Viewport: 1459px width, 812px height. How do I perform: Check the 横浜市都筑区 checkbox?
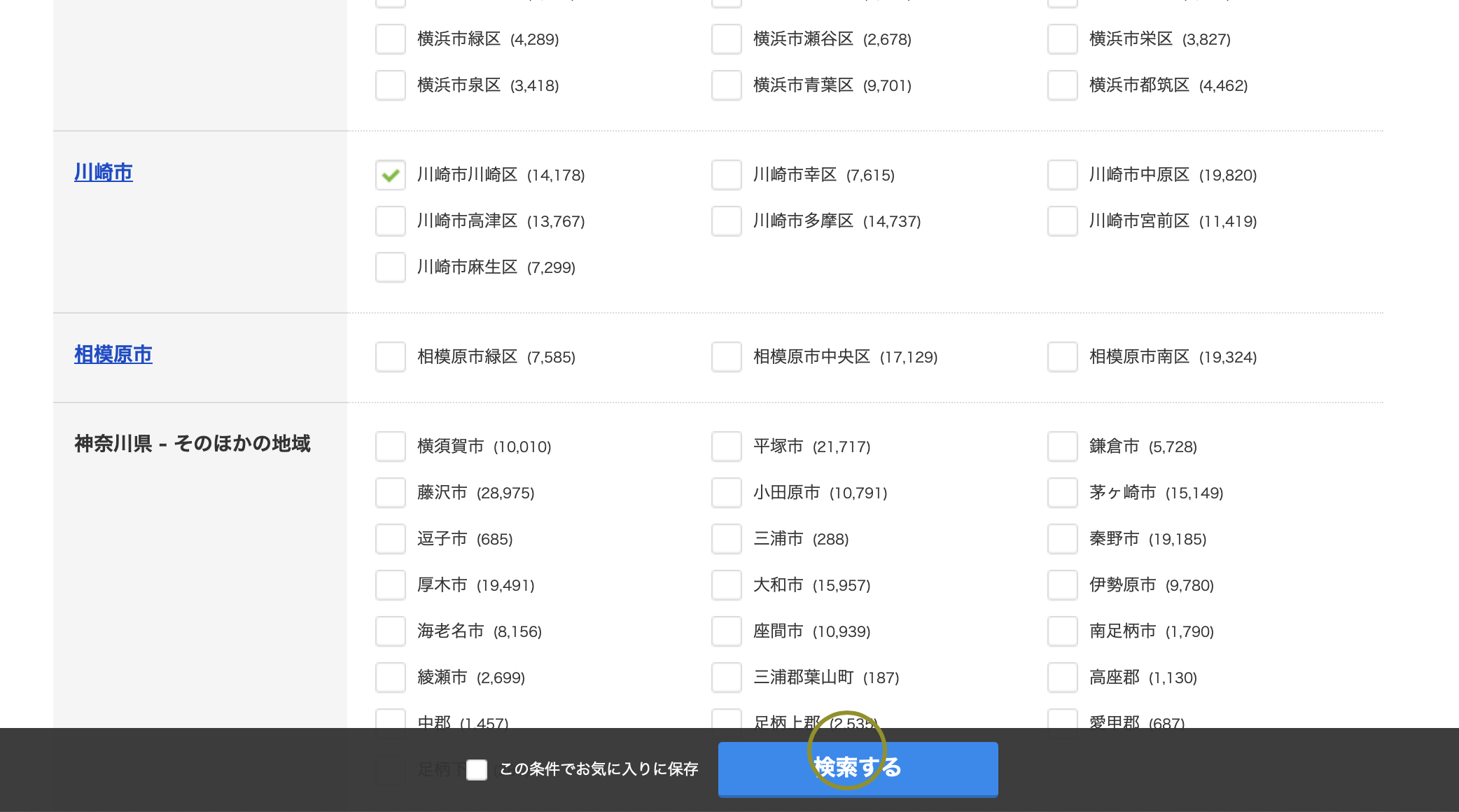coord(1063,85)
